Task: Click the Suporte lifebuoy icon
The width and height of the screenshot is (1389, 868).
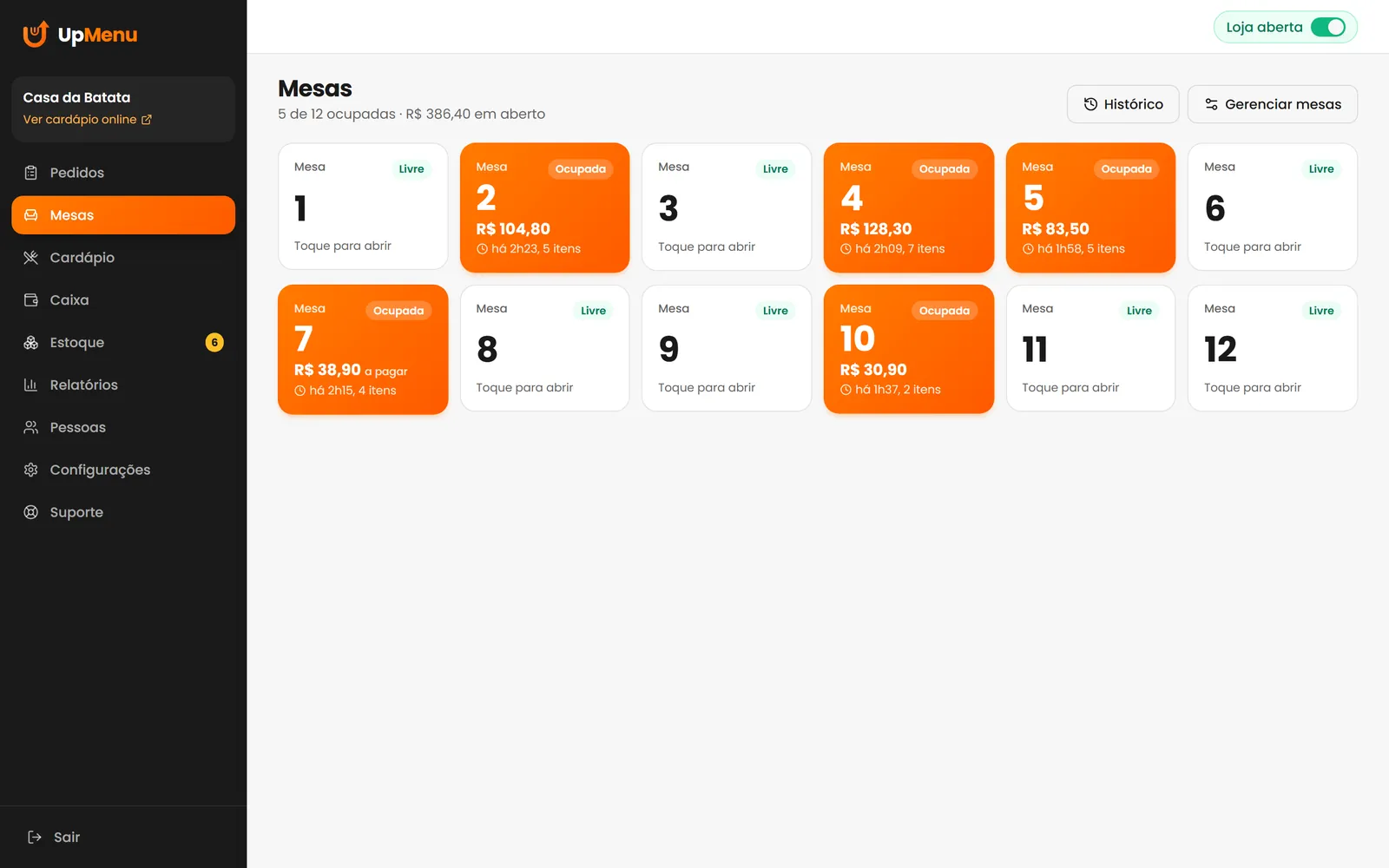Action: [31, 512]
